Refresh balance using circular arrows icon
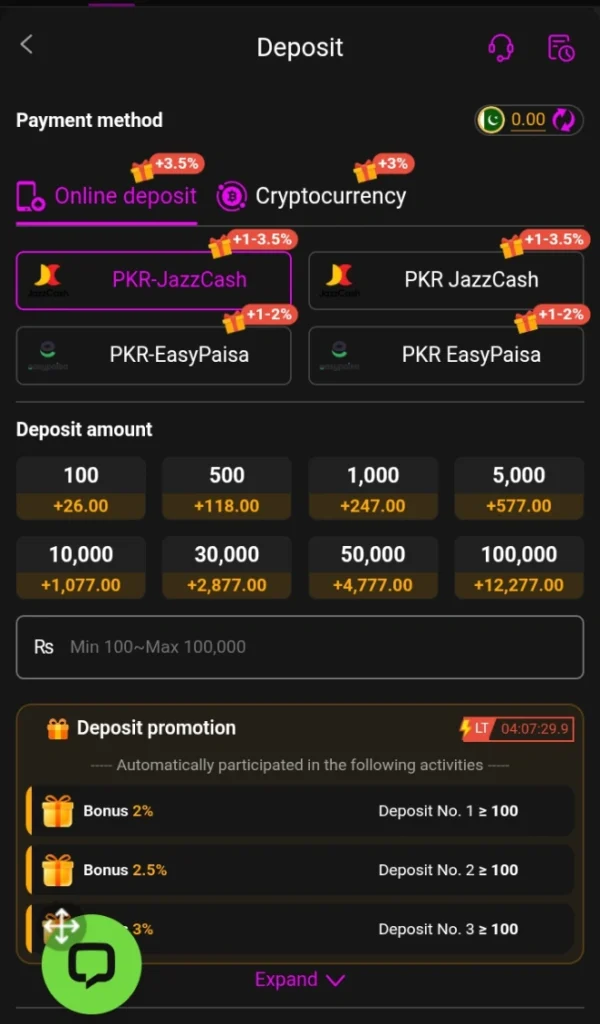Viewport: 600px width, 1024px height. (564, 120)
